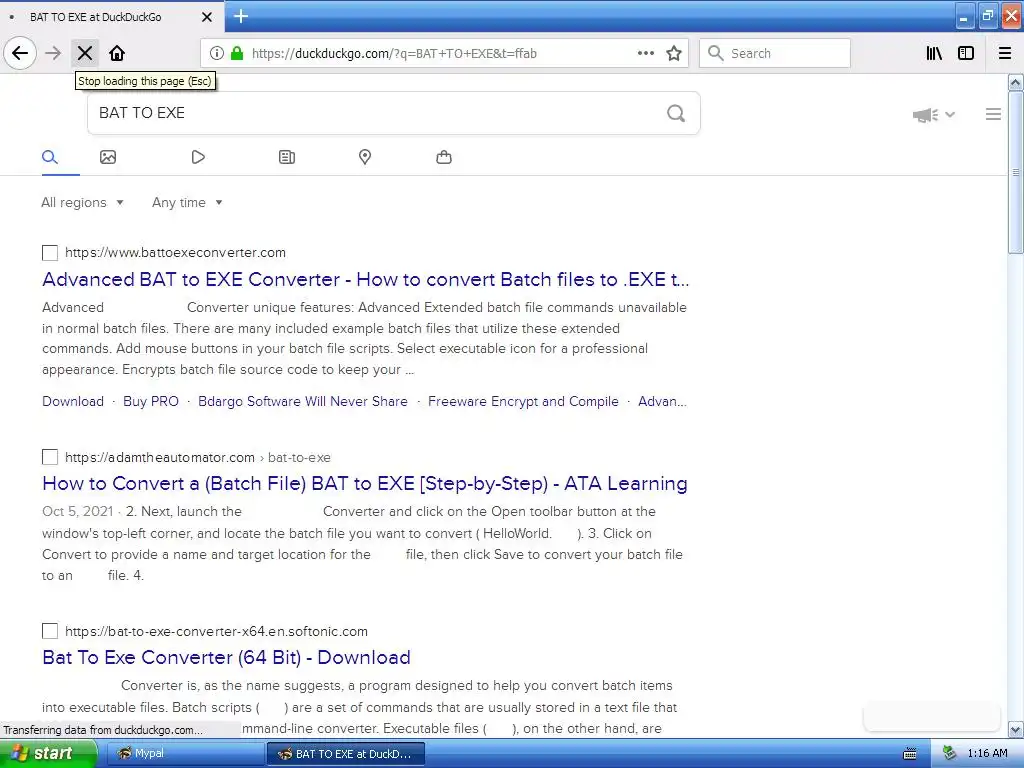Click the adamtheautomator.com › bat-to-exe URL
Viewport: 1024px width, 768px height.
point(198,457)
